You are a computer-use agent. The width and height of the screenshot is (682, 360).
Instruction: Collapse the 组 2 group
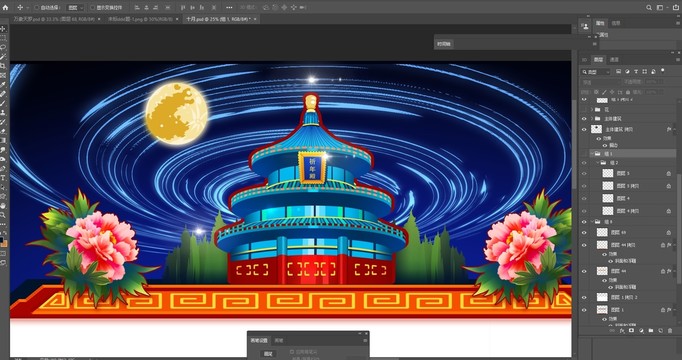coord(598,163)
